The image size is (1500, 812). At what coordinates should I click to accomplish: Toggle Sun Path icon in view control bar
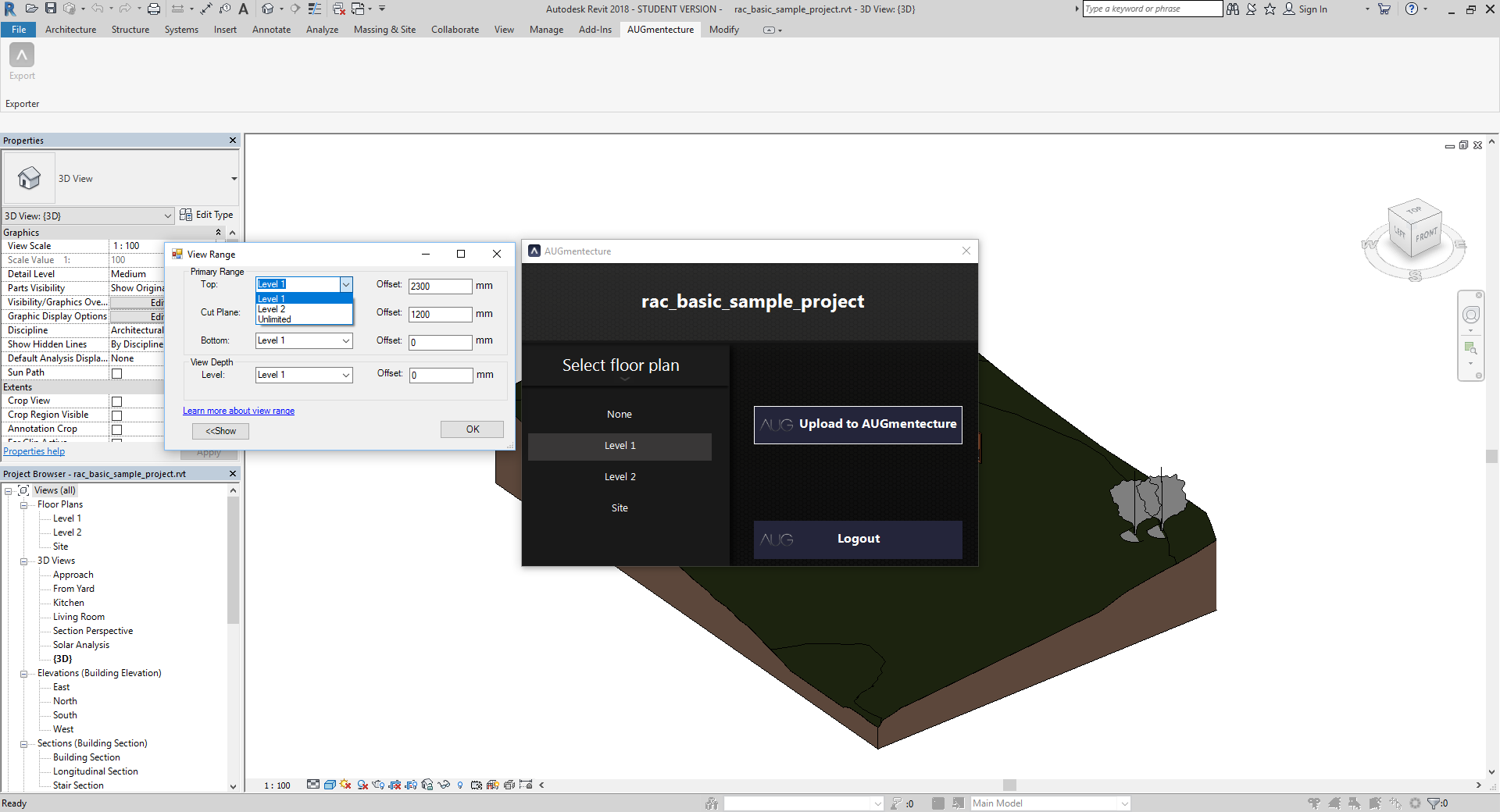coord(345,785)
